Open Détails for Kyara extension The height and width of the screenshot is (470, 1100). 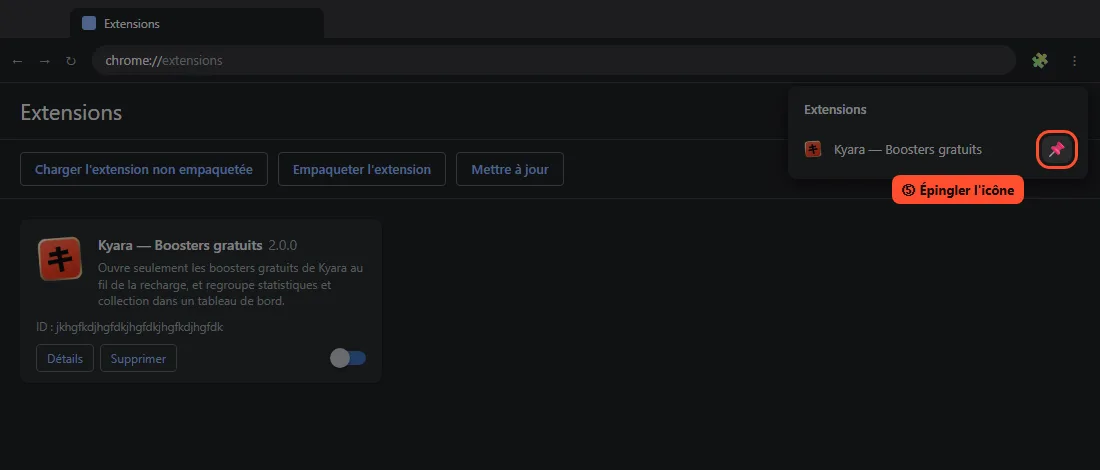point(65,358)
